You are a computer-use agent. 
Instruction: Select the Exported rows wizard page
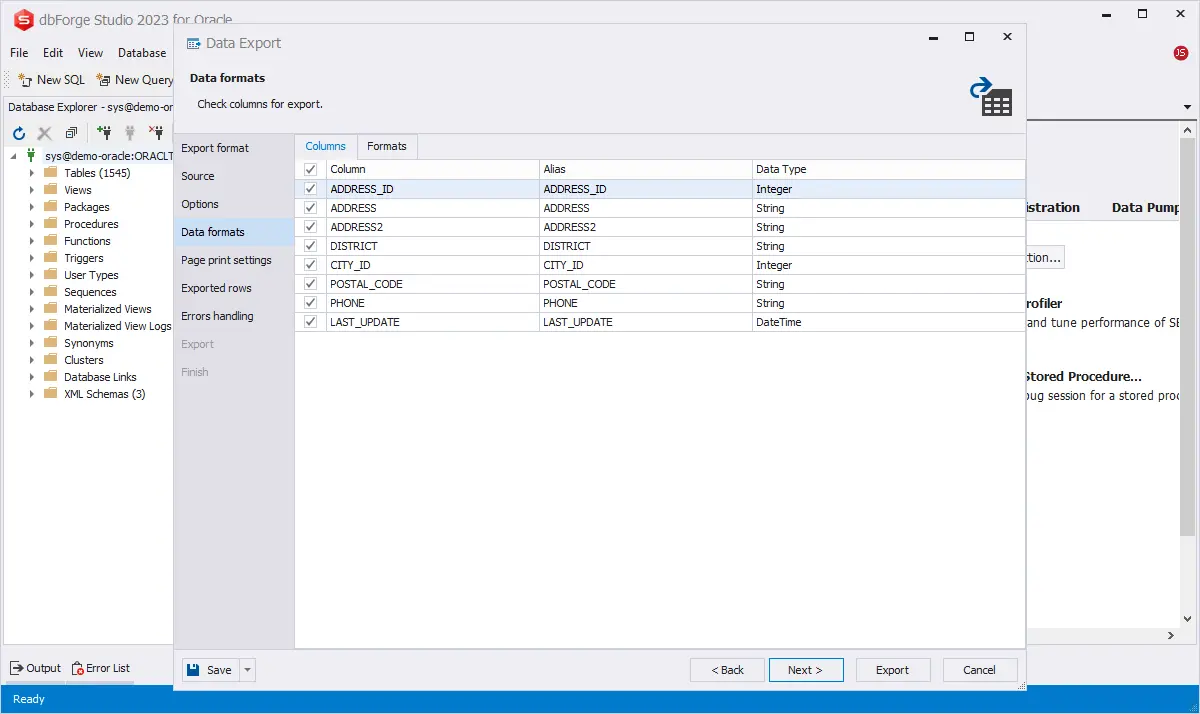216,288
